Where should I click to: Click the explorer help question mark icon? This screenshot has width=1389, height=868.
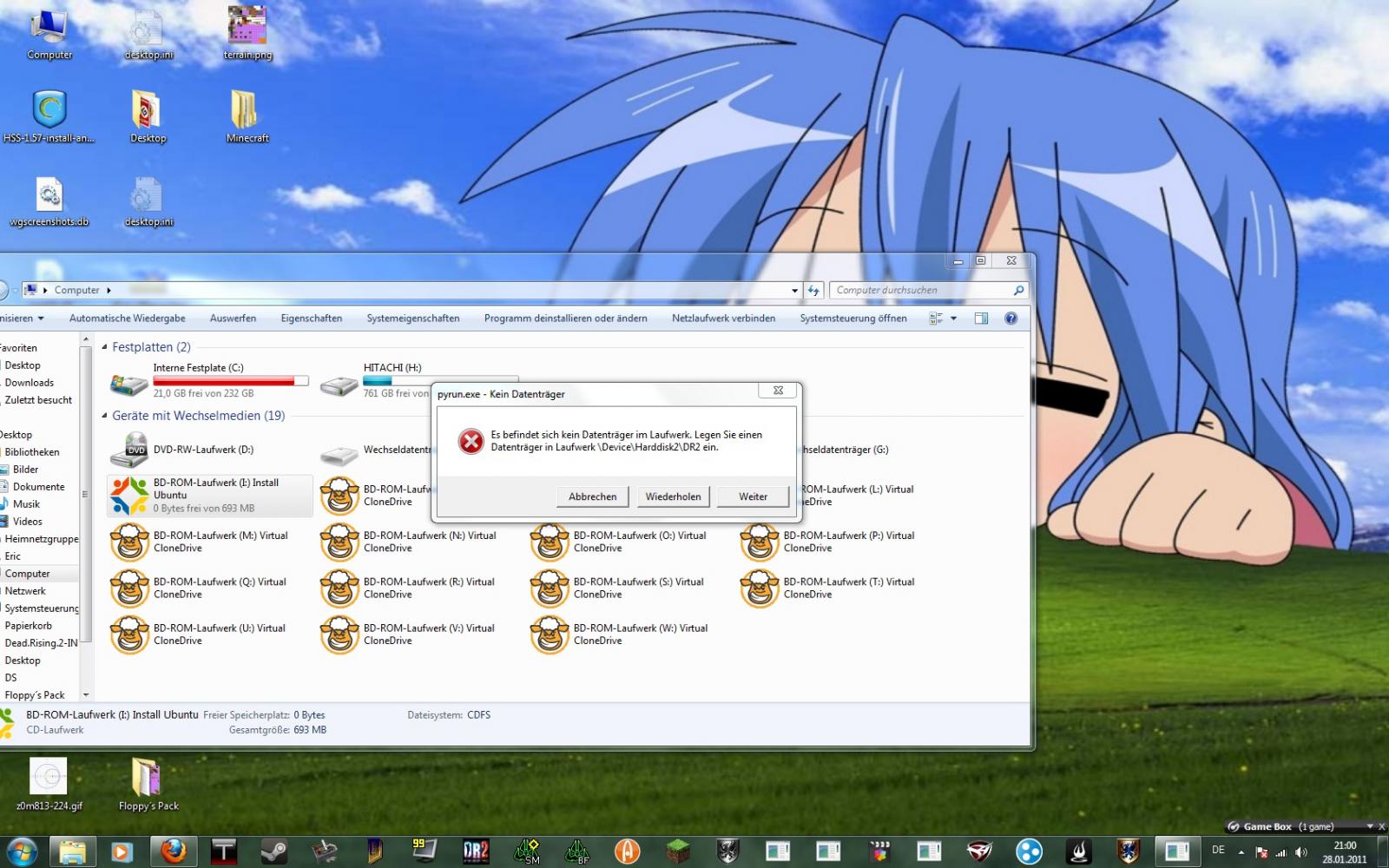1010,319
